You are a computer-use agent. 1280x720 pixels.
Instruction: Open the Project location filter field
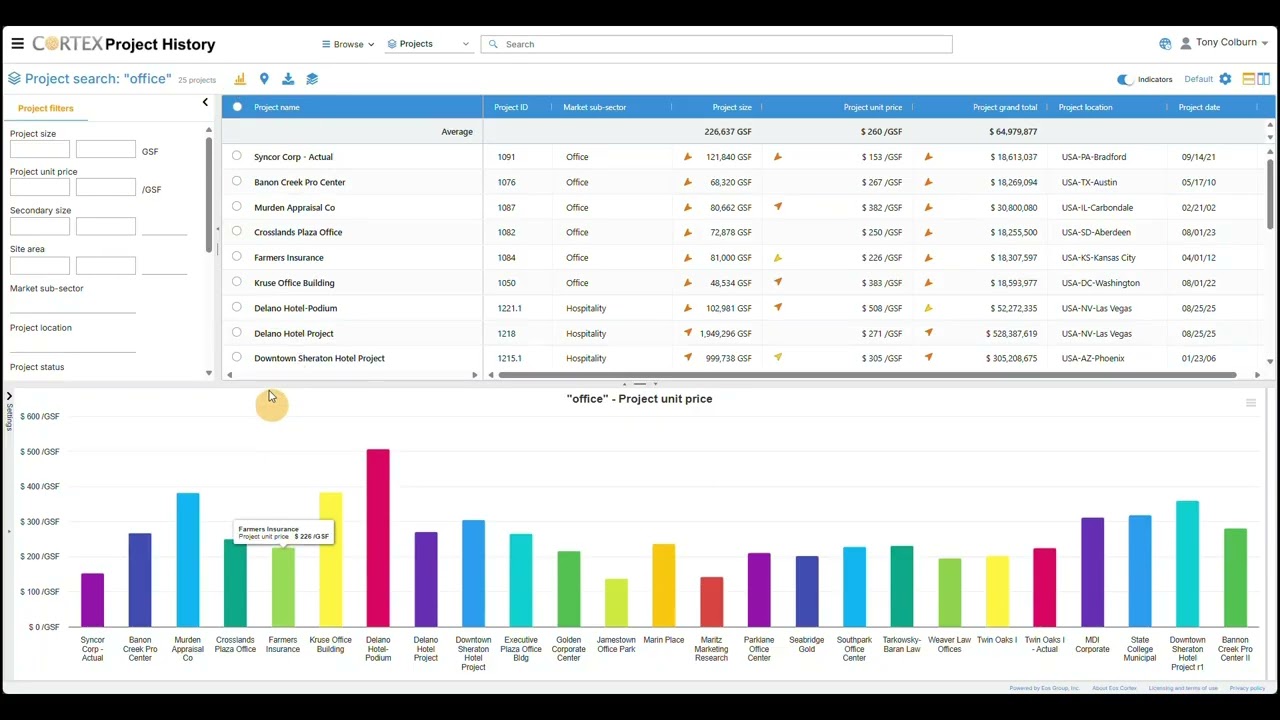(72, 343)
